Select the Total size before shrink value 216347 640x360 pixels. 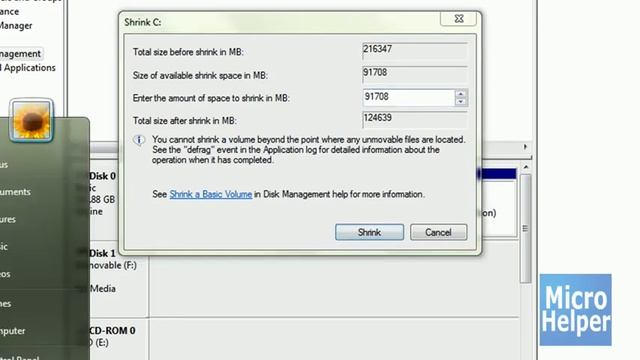tap(415, 51)
